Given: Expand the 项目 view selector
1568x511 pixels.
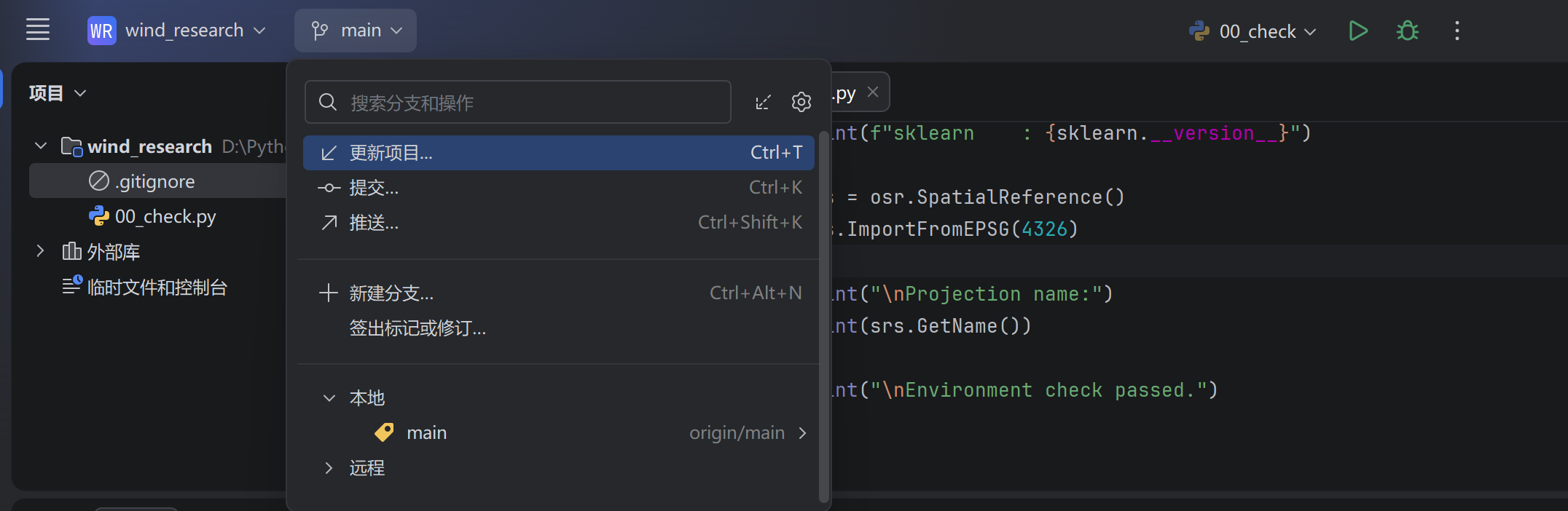Looking at the screenshot, I should (x=58, y=93).
